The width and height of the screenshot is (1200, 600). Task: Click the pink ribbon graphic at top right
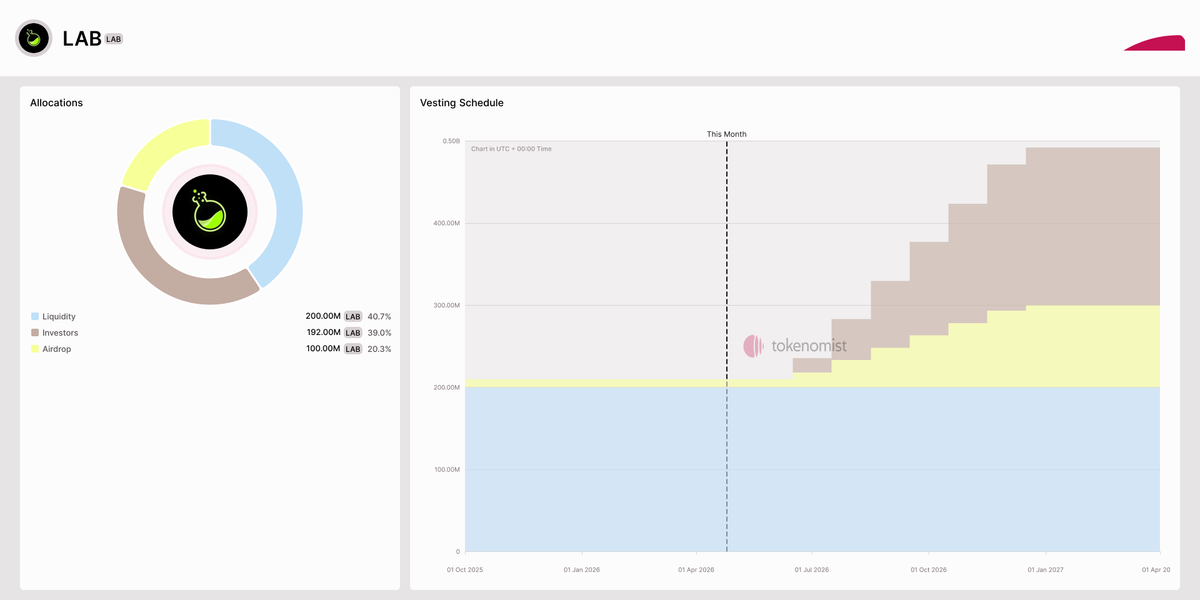click(x=1154, y=45)
